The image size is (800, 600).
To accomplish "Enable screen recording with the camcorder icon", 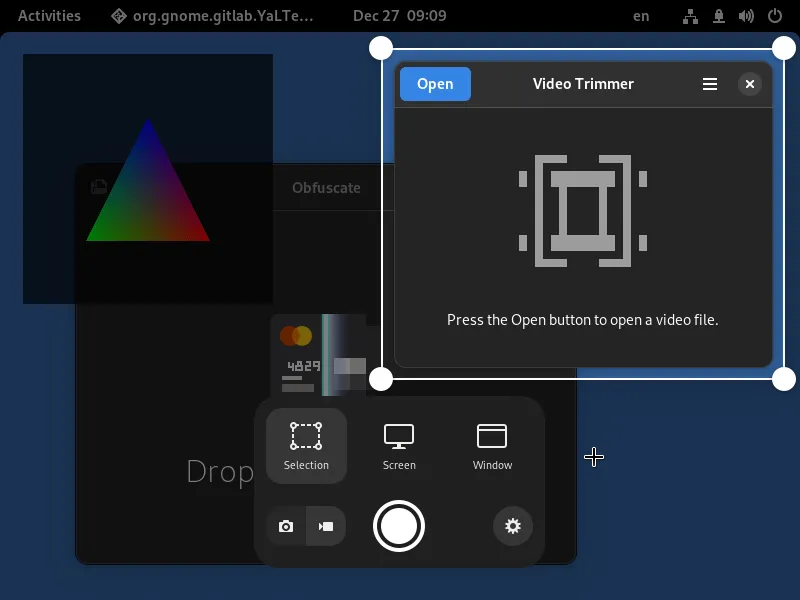I will (326, 525).
